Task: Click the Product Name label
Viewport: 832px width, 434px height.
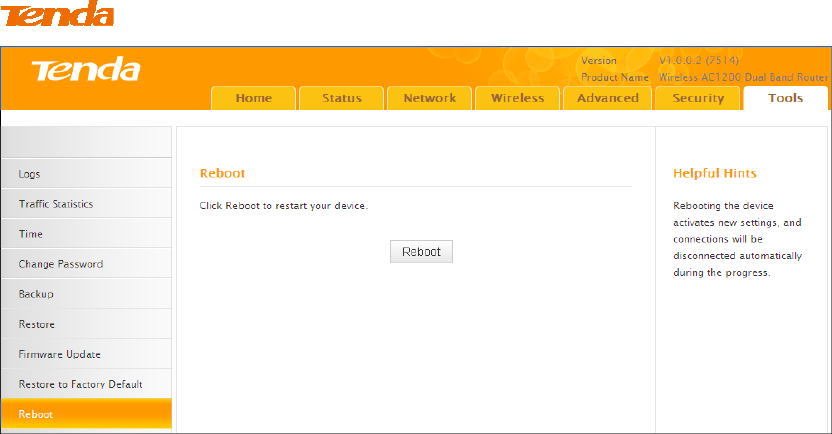Action: (615, 77)
